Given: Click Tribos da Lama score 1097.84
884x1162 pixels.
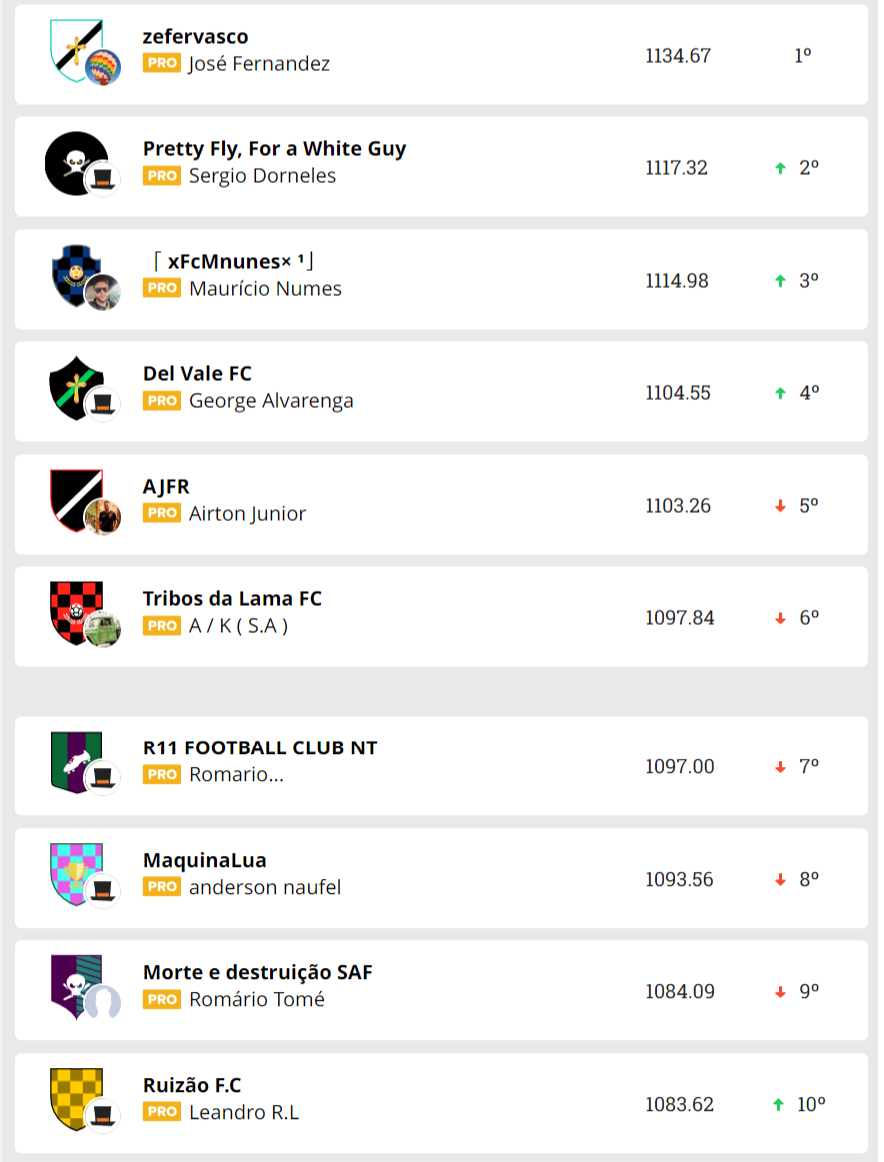Looking at the screenshot, I should click(x=680, y=618).
